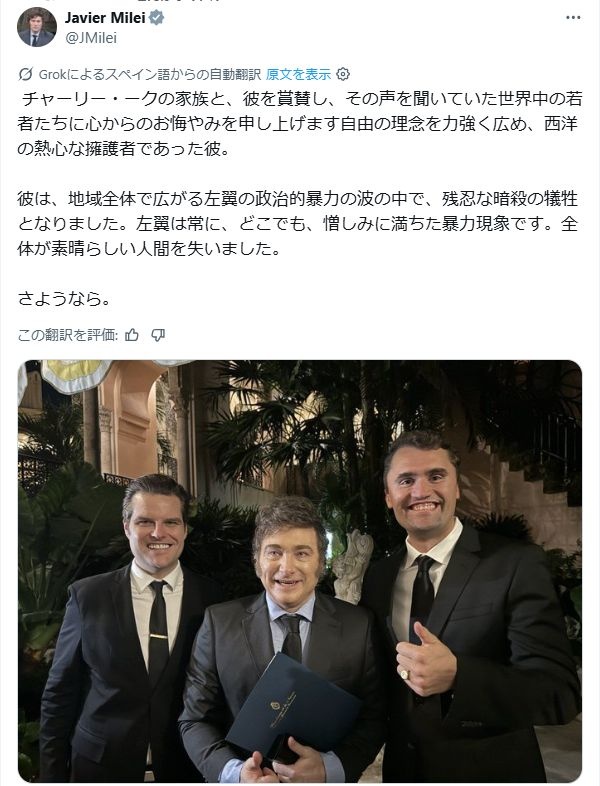Click the この翻訳を評価 label
The image size is (600, 786).
(x=68, y=335)
